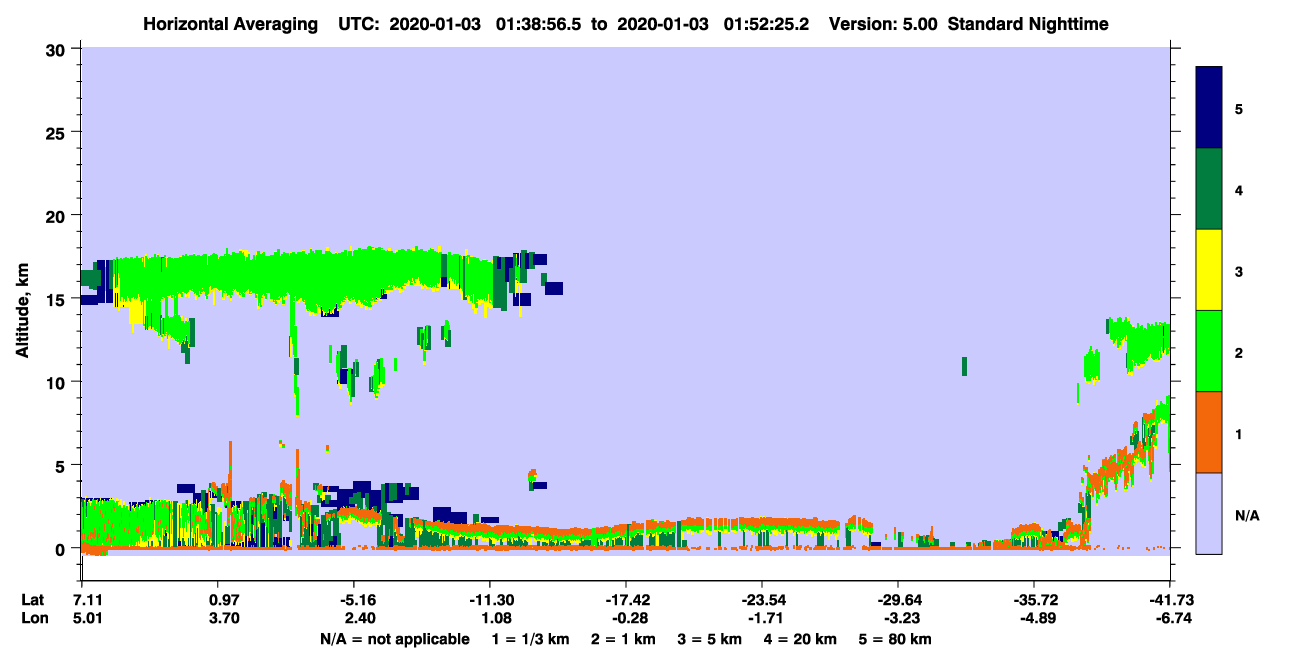Image resolution: width=1300 pixels, height=667 pixels.
Task: Click the longitude value 2.40
Action: pos(359,618)
